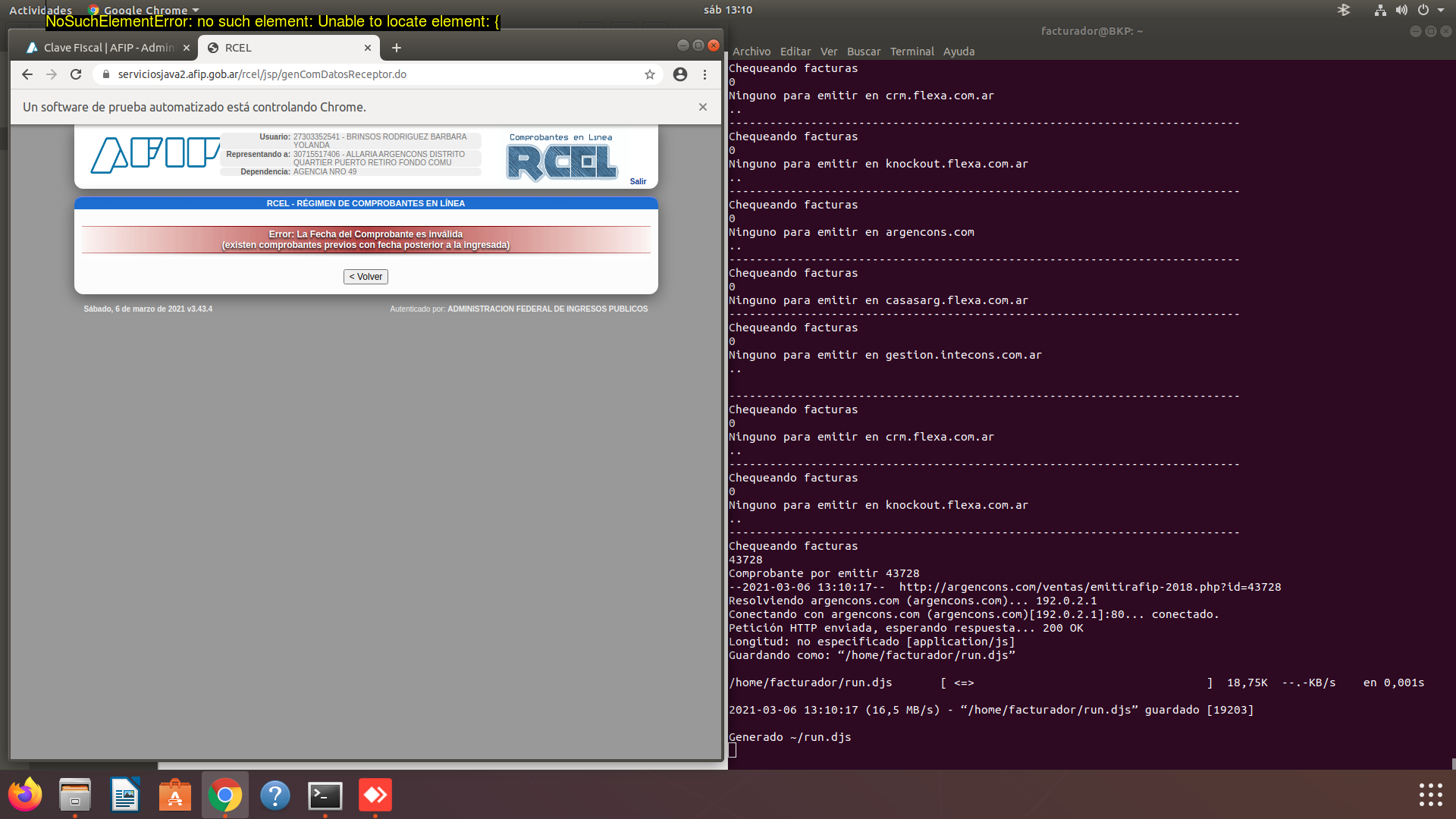Click the clock sáb 13:10

[x=728, y=10]
